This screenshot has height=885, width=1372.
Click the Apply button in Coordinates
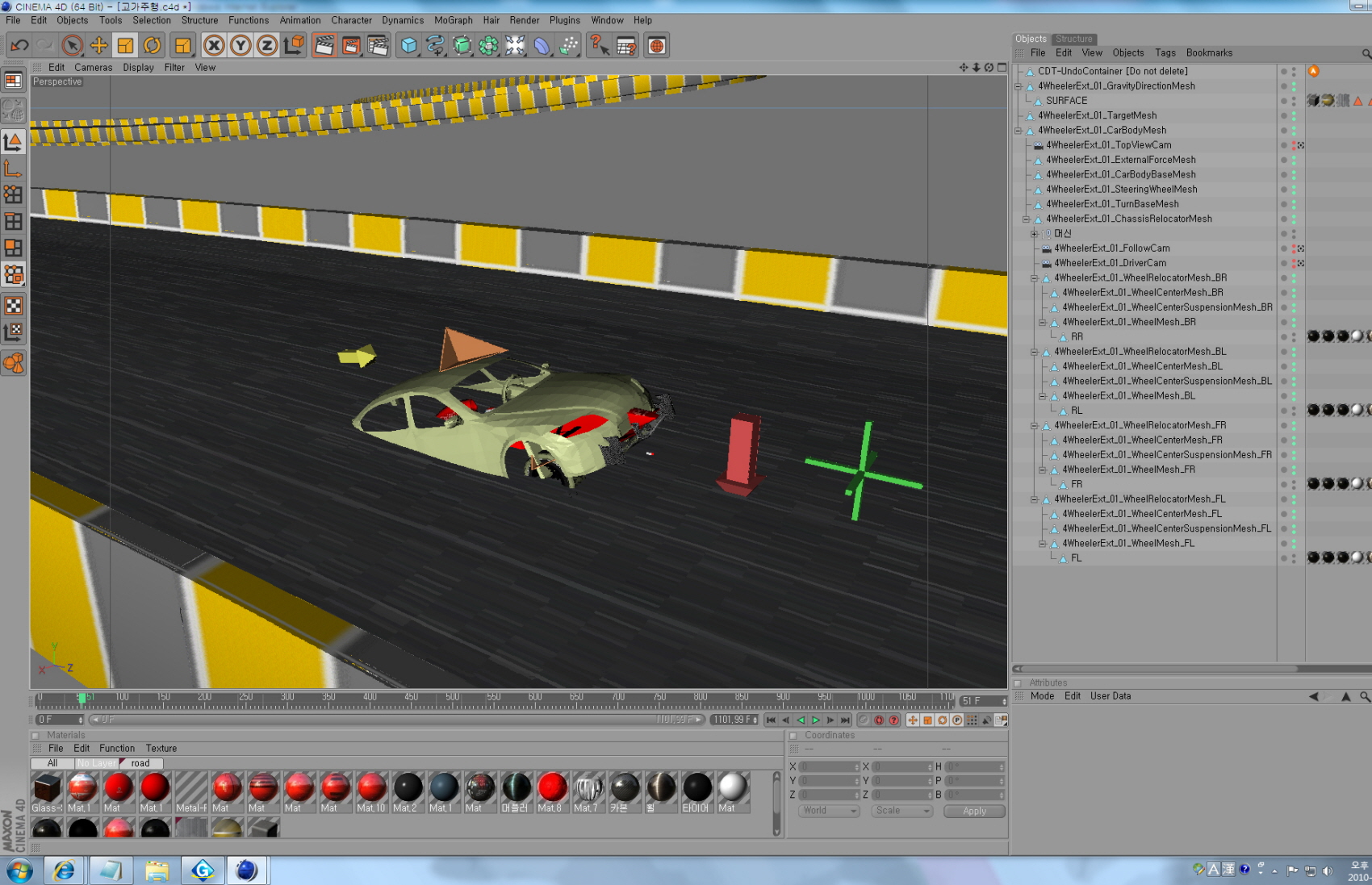(x=974, y=811)
